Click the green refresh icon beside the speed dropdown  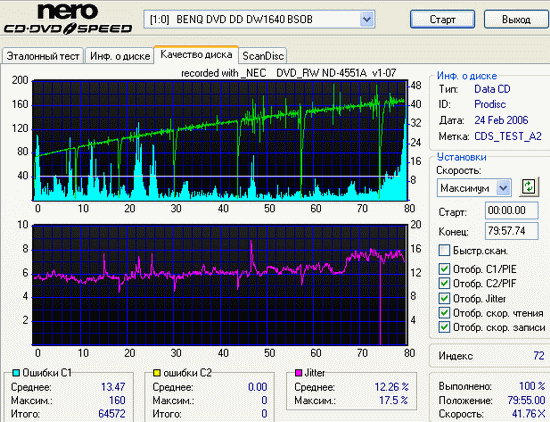529,186
